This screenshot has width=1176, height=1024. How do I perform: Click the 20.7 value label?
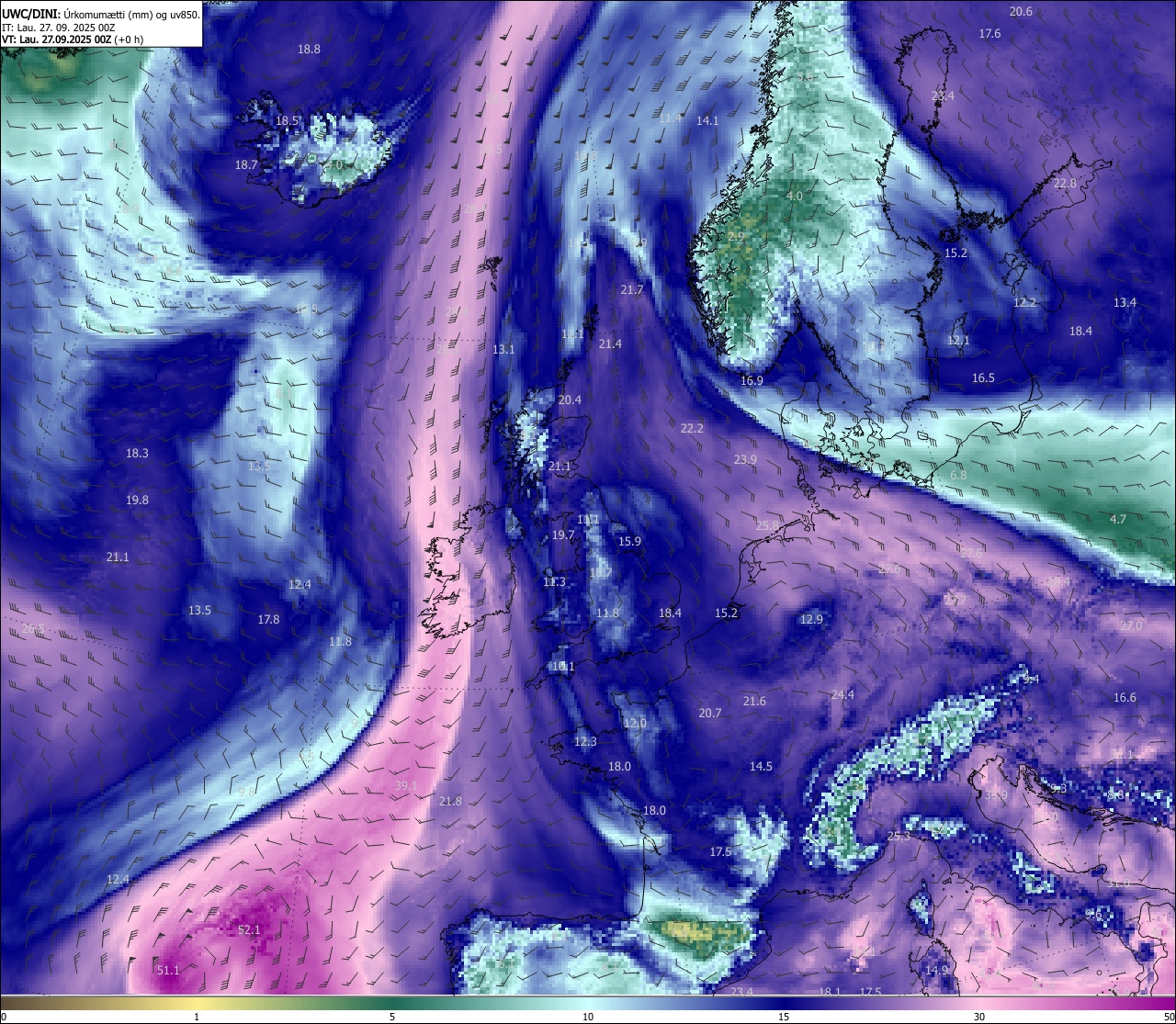[709, 714]
